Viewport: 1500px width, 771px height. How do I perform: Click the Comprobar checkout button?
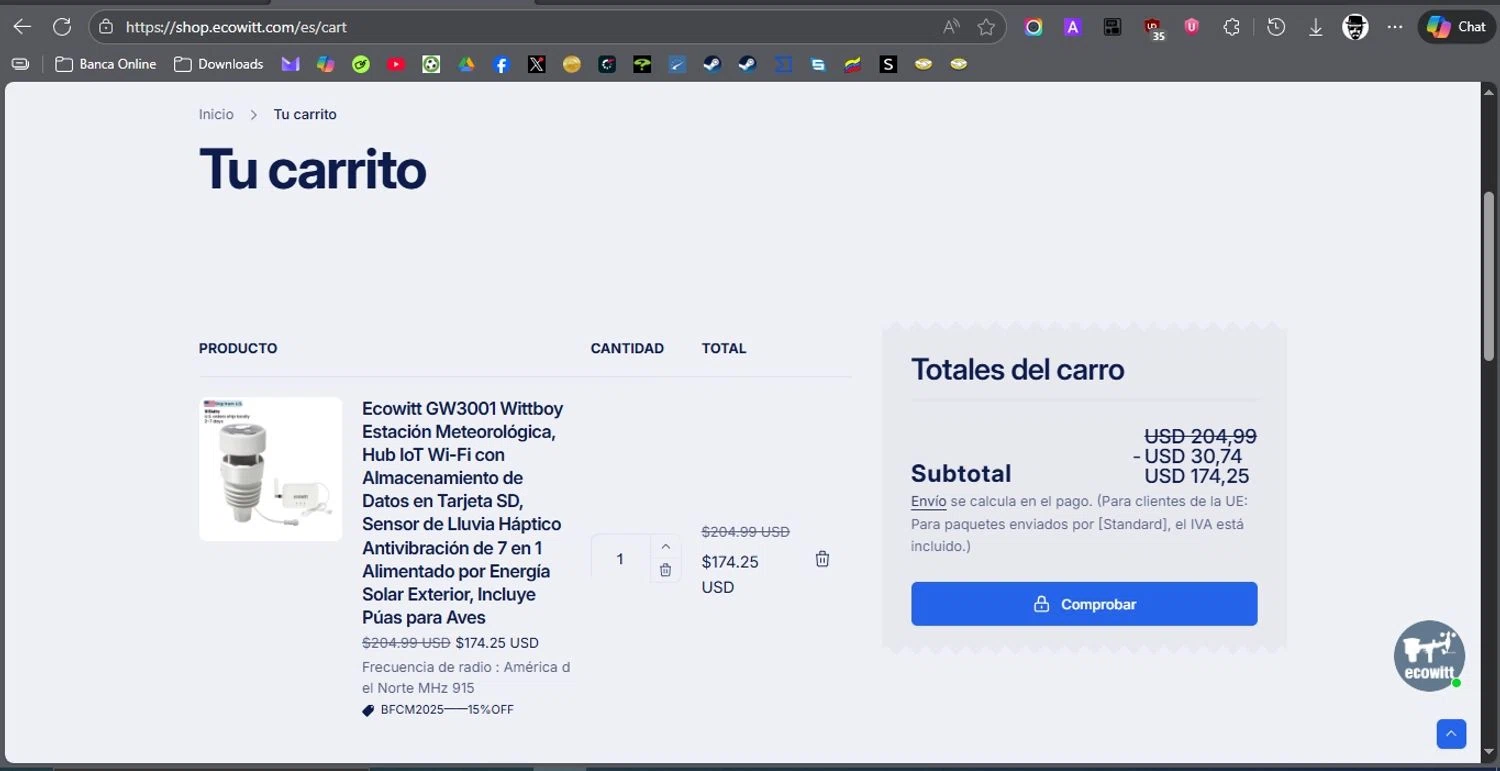point(1084,604)
